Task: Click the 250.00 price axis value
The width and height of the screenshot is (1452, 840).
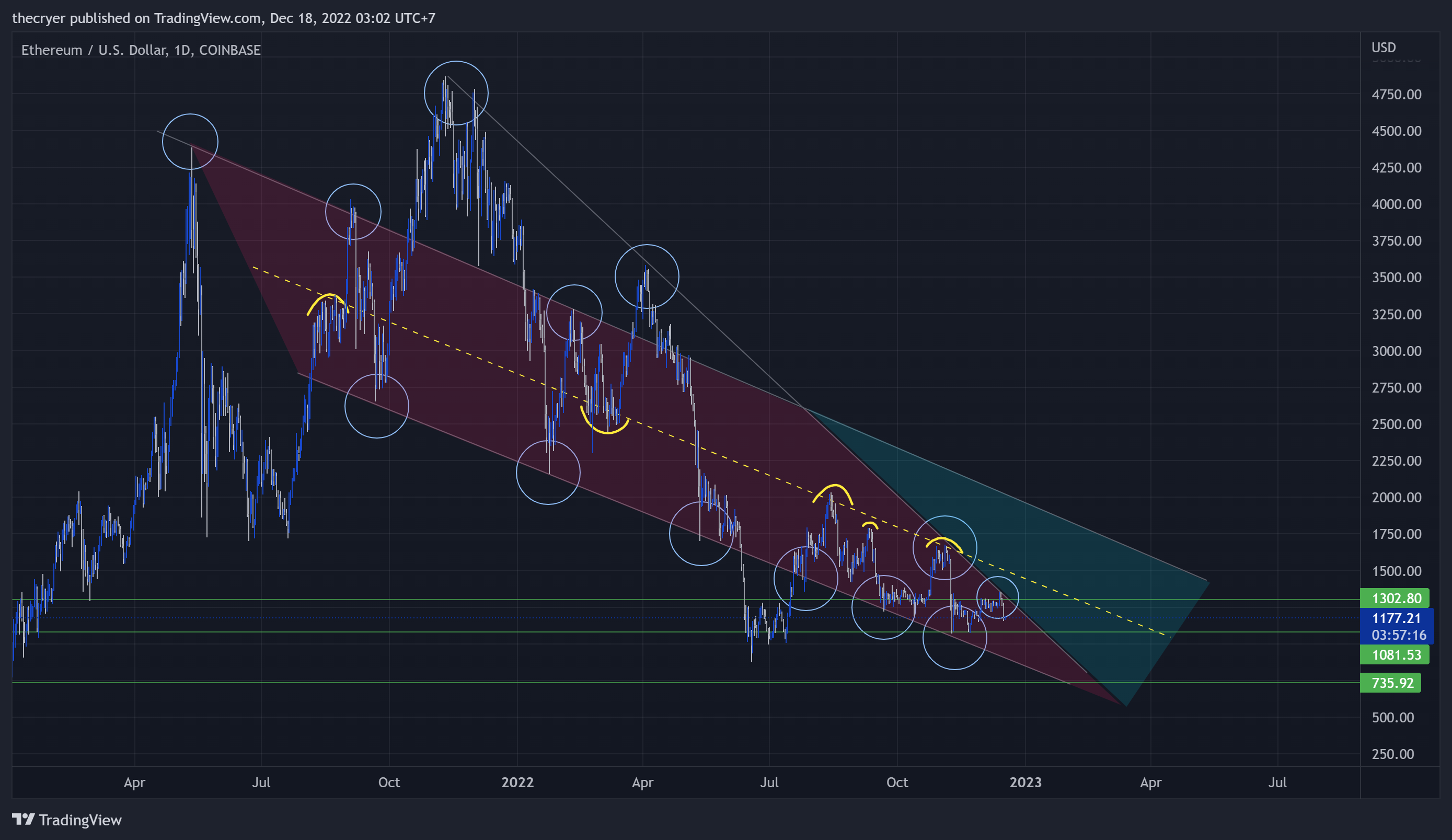Action: 1392,754
